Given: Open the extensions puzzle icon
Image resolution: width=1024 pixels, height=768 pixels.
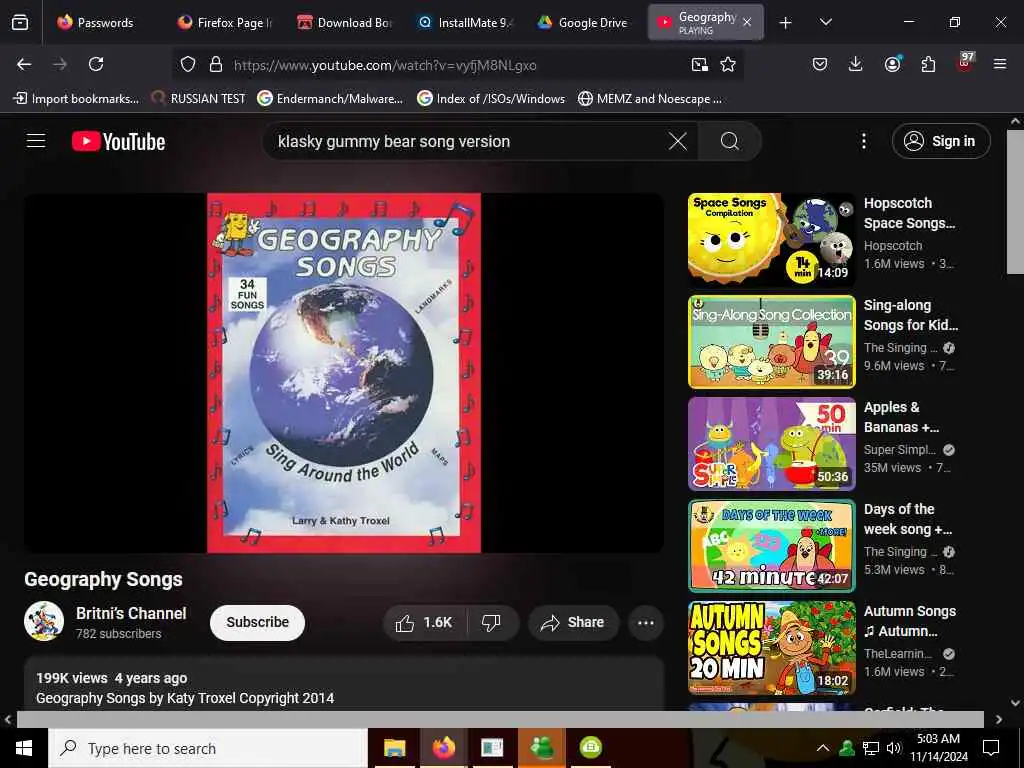Looking at the screenshot, I should tap(928, 64).
